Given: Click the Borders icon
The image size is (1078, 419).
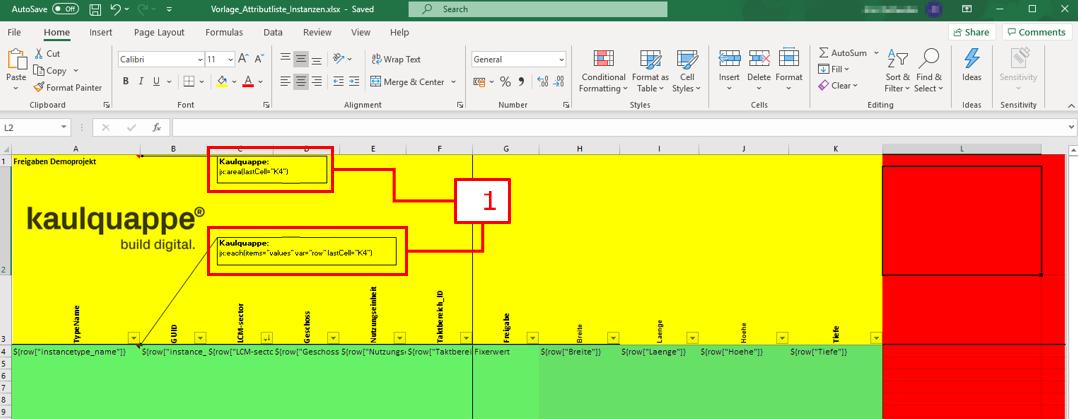Looking at the screenshot, I should 189,81.
